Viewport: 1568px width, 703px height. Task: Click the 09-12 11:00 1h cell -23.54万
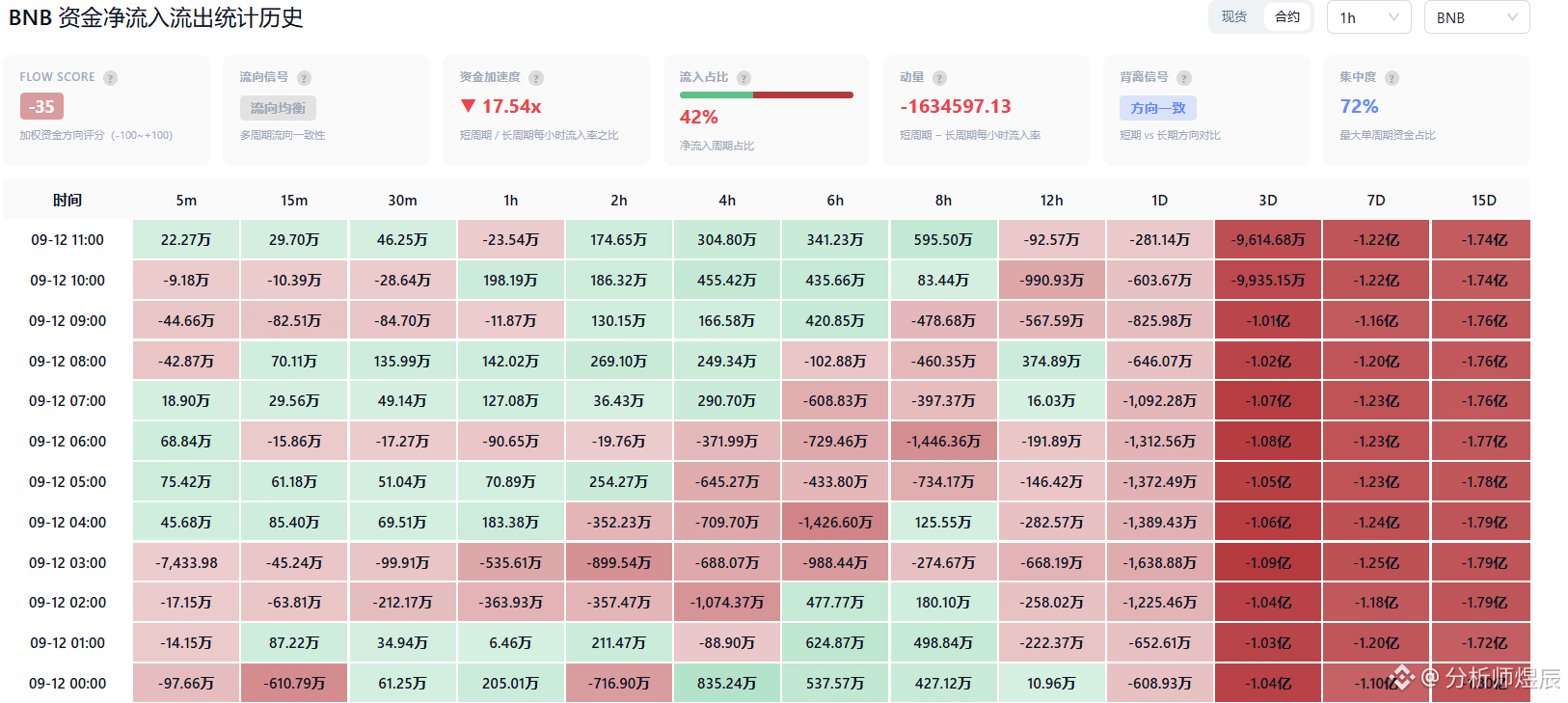(511, 240)
